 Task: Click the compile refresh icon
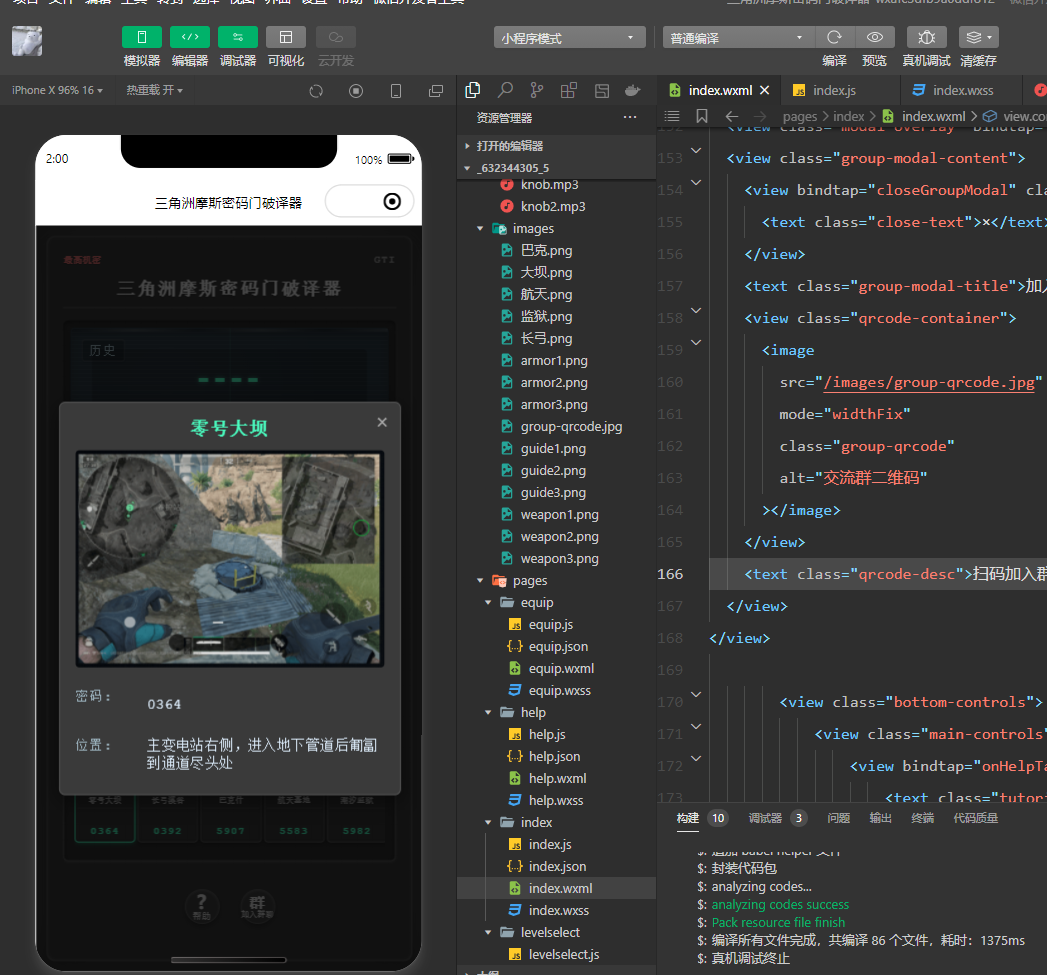pyautogui.click(x=834, y=38)
